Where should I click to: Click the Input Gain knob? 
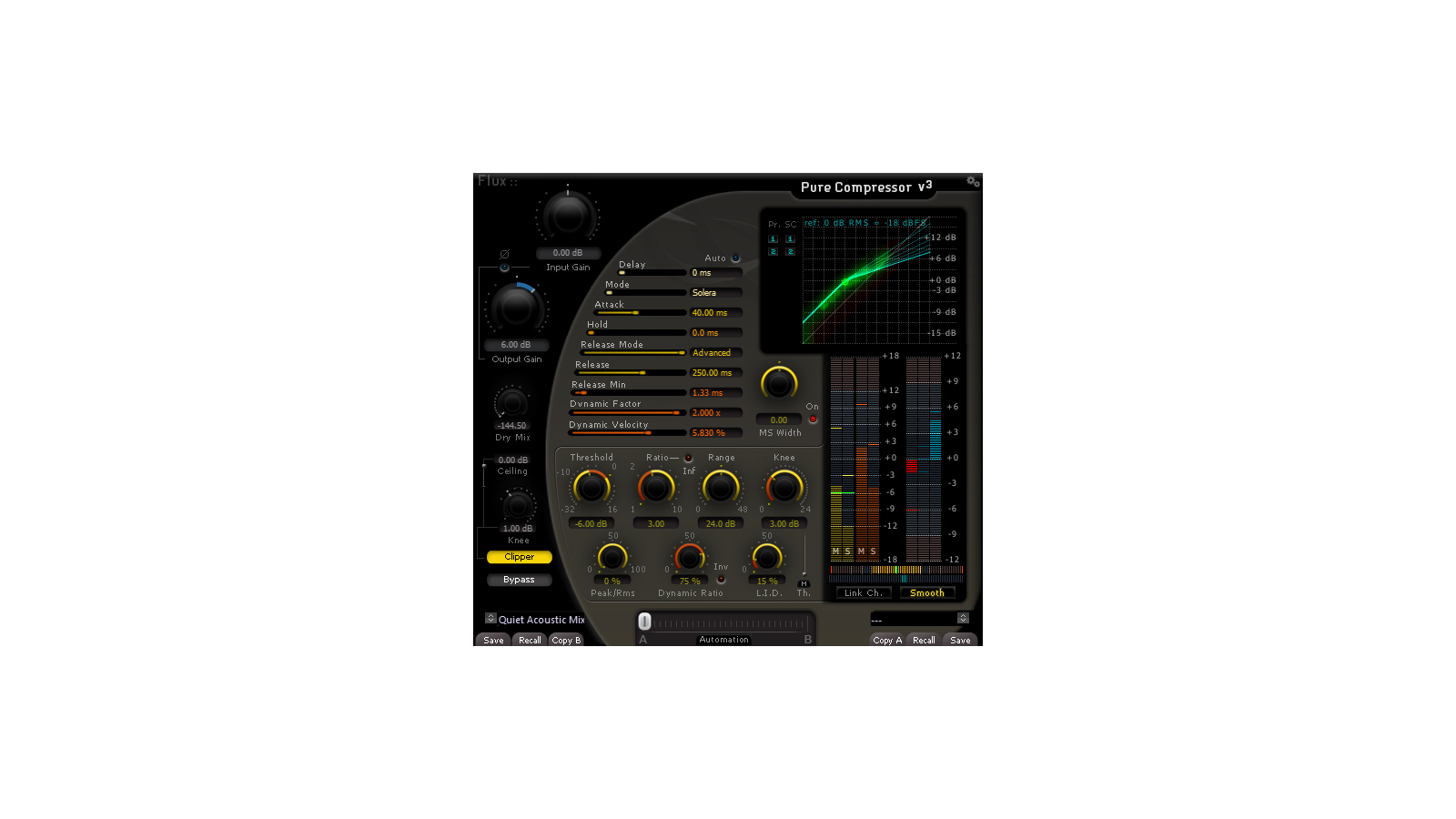(x=568, y=215)
